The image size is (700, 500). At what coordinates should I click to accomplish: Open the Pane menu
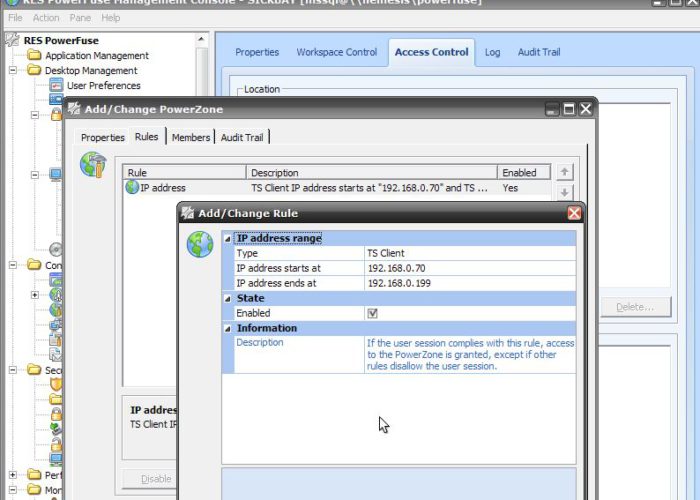[x=80, y=18]
